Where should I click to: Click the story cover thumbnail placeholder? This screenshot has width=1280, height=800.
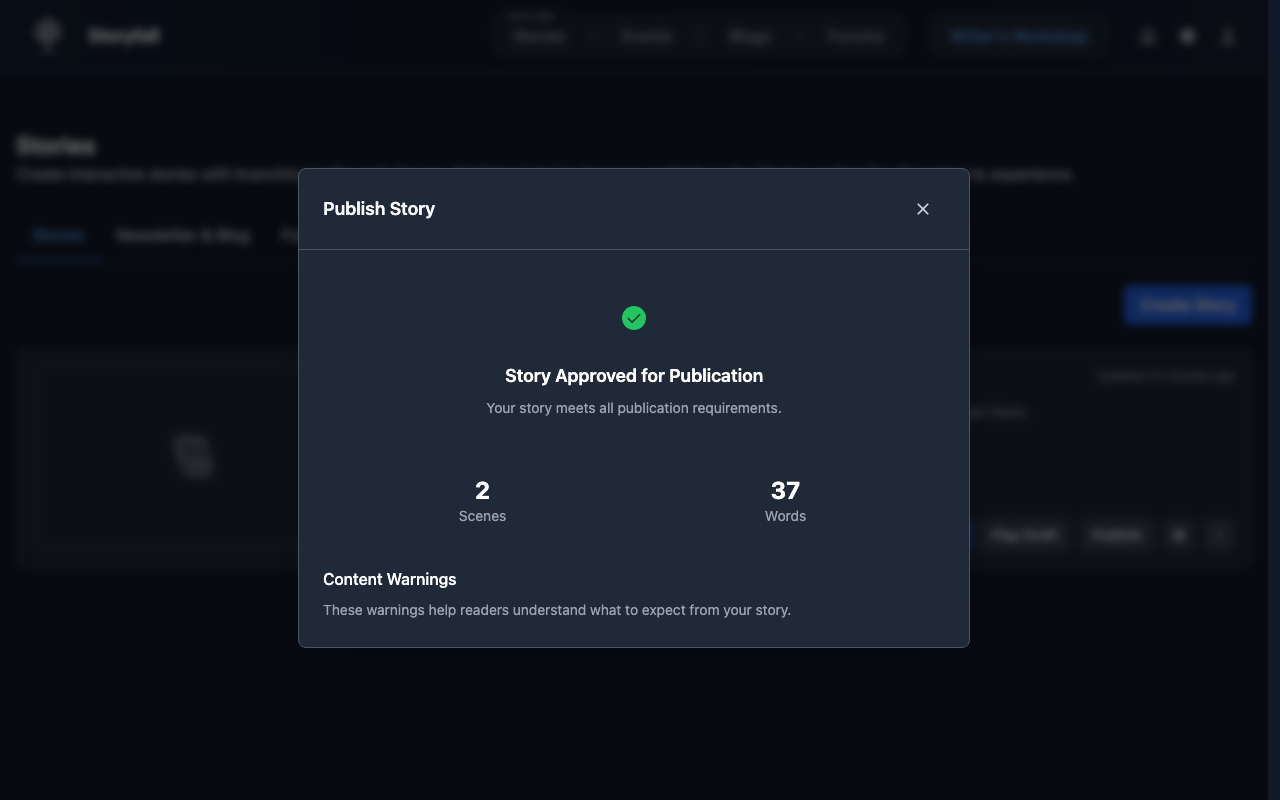pos(193,455)
